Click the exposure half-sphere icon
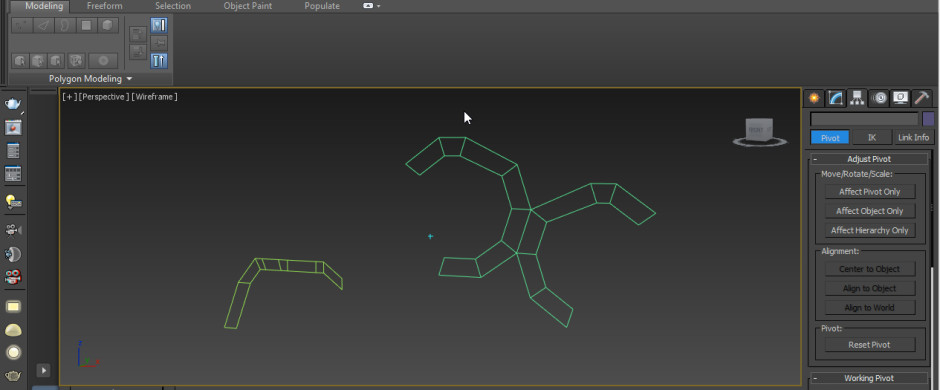Screen dimensions: 940x390 (x=13, y=254)
